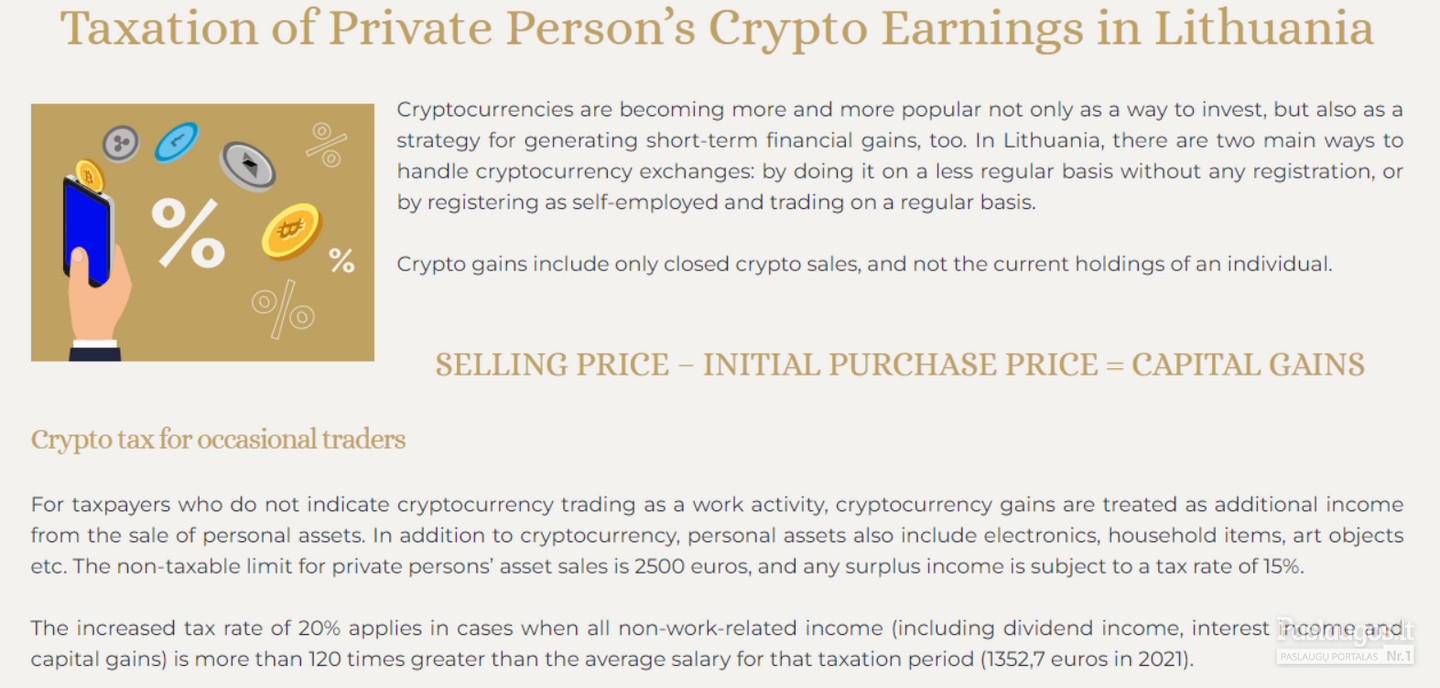Click the gray Ripple coin icon
Image resolution: width=1440 pixels, height=688 pixels.
[121, 143]
